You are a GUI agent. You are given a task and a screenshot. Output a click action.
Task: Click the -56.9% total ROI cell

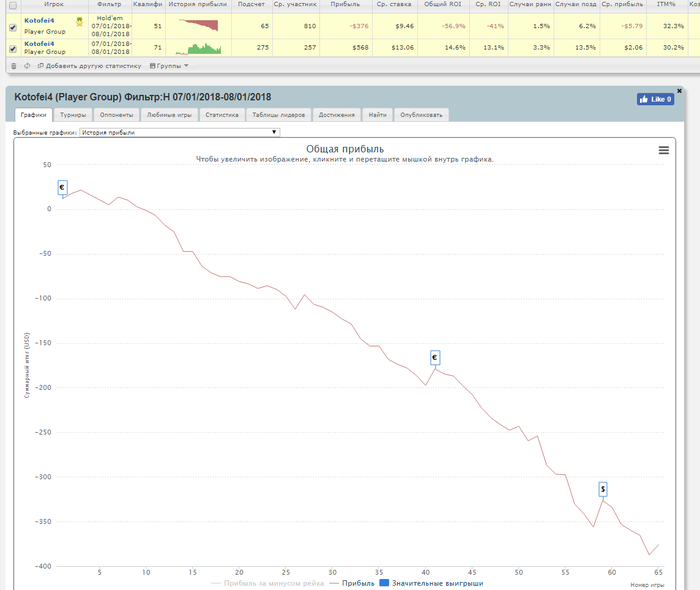[454, 26]
